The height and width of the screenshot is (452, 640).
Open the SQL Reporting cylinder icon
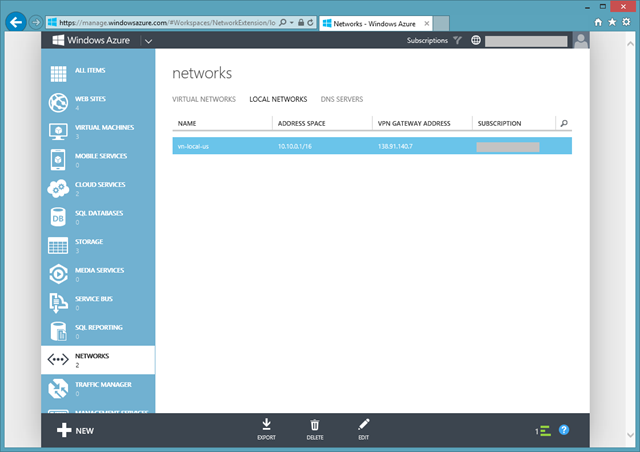click(58, 331)
